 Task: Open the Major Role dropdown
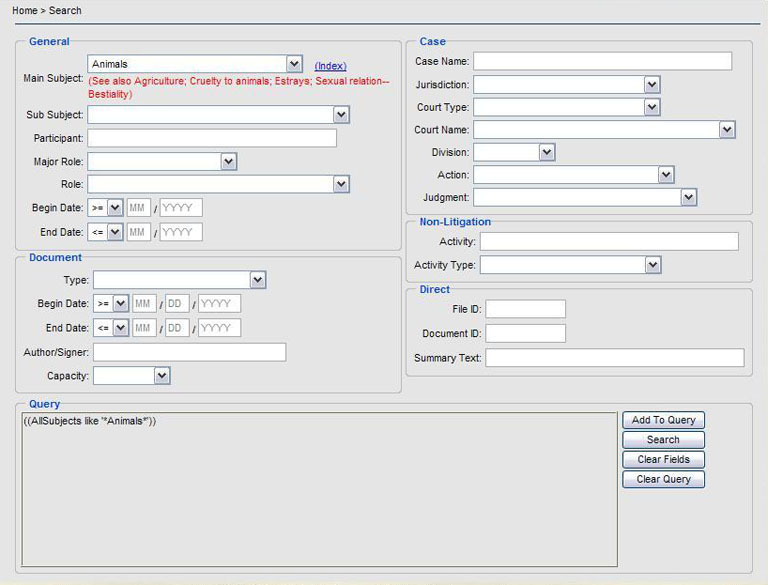click(162, 161)
